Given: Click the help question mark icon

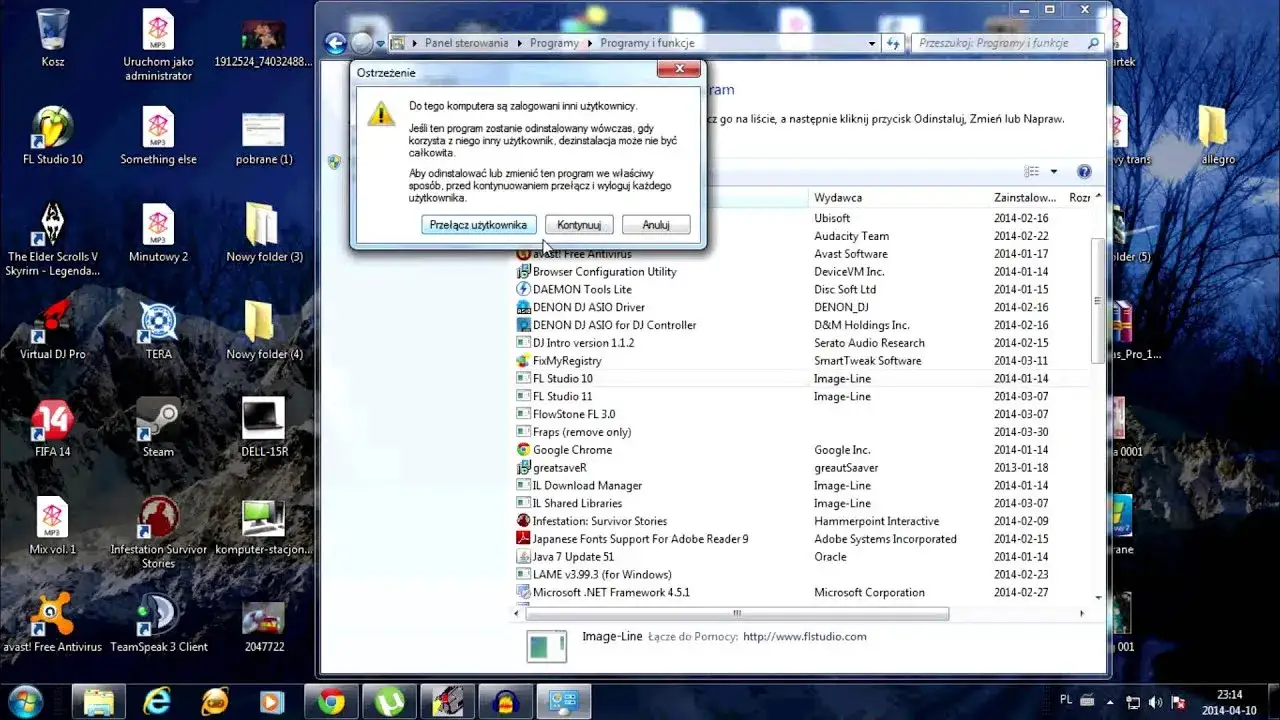Looking at the screenshot, I should pos(1083,172).
